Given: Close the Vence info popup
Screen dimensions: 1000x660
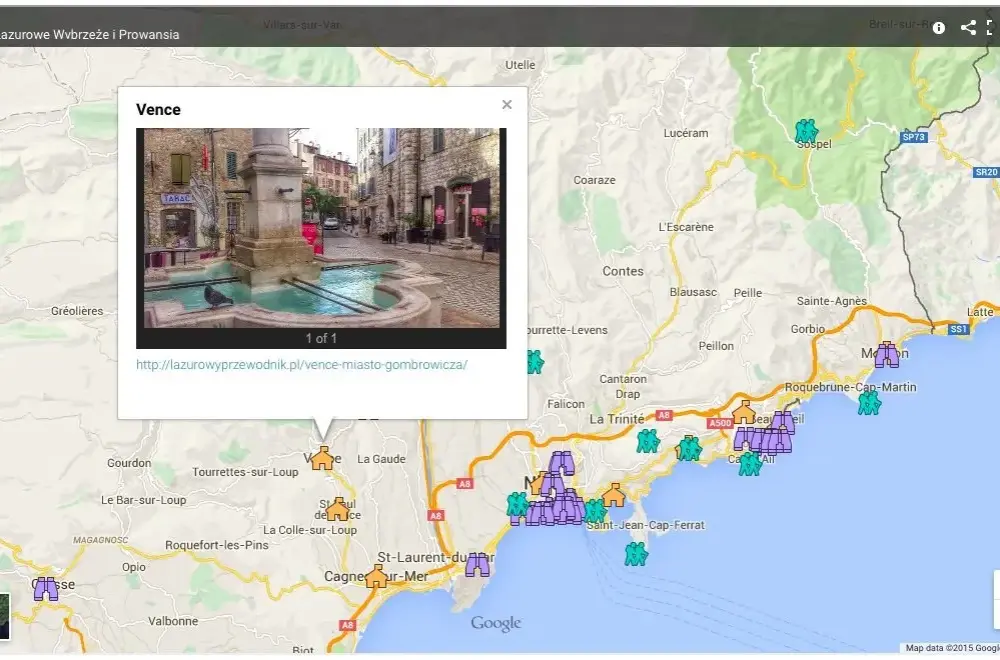Looking at the screenshot, I should click(507, 105).
